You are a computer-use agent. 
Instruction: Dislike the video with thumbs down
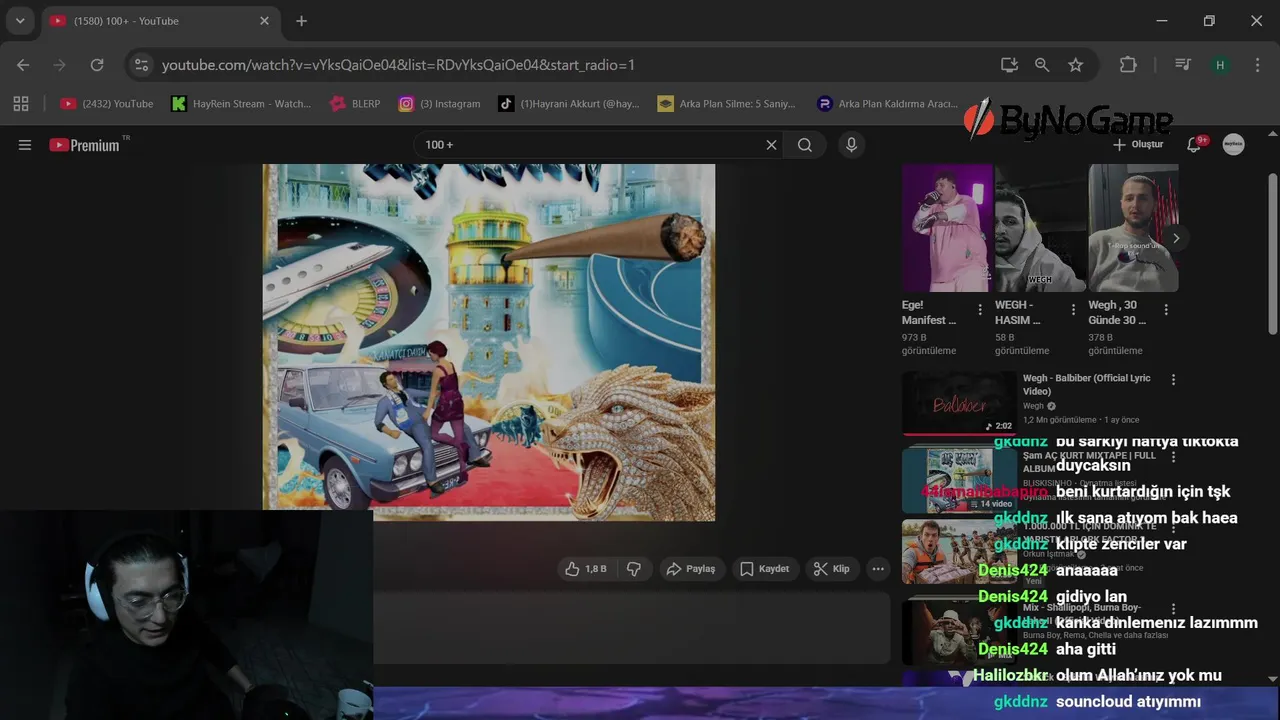tap(634, 569)
